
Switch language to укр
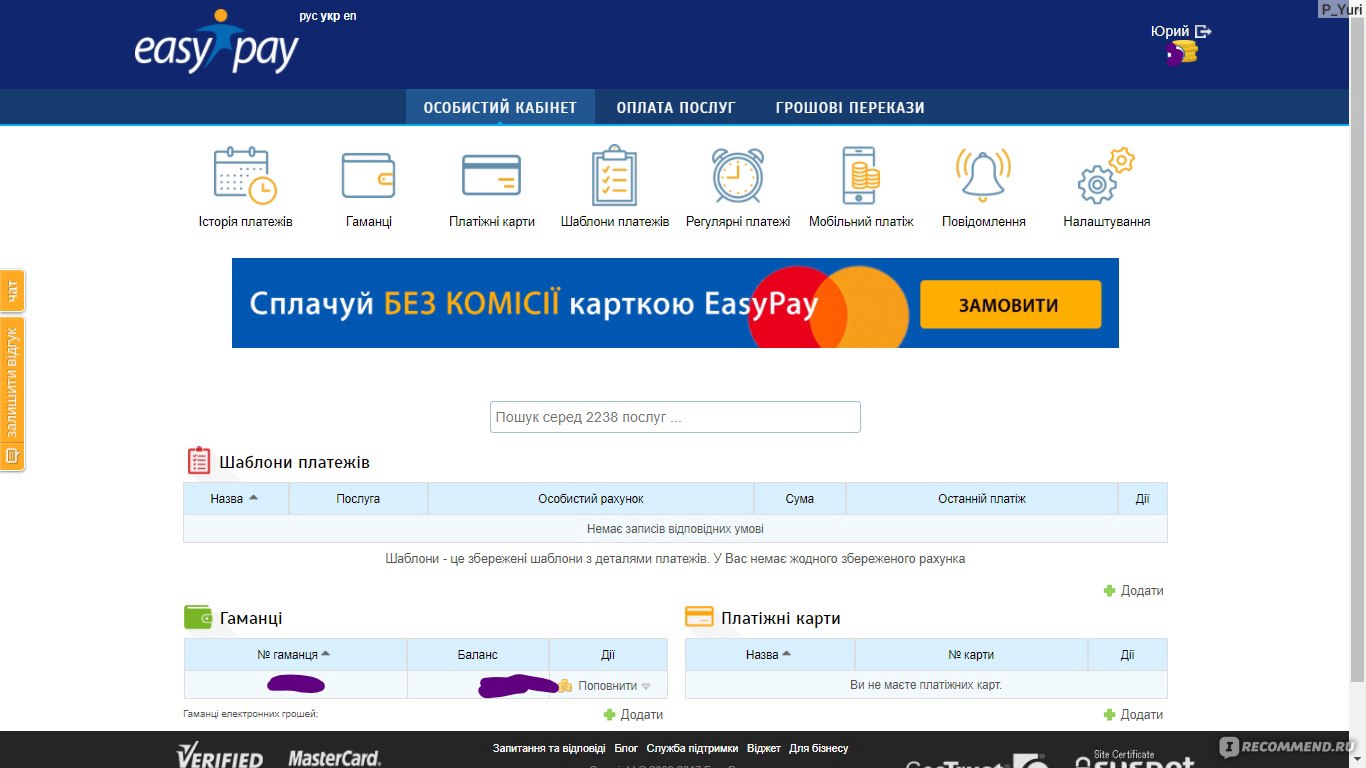pyautogui.click(x=330, y=17)
